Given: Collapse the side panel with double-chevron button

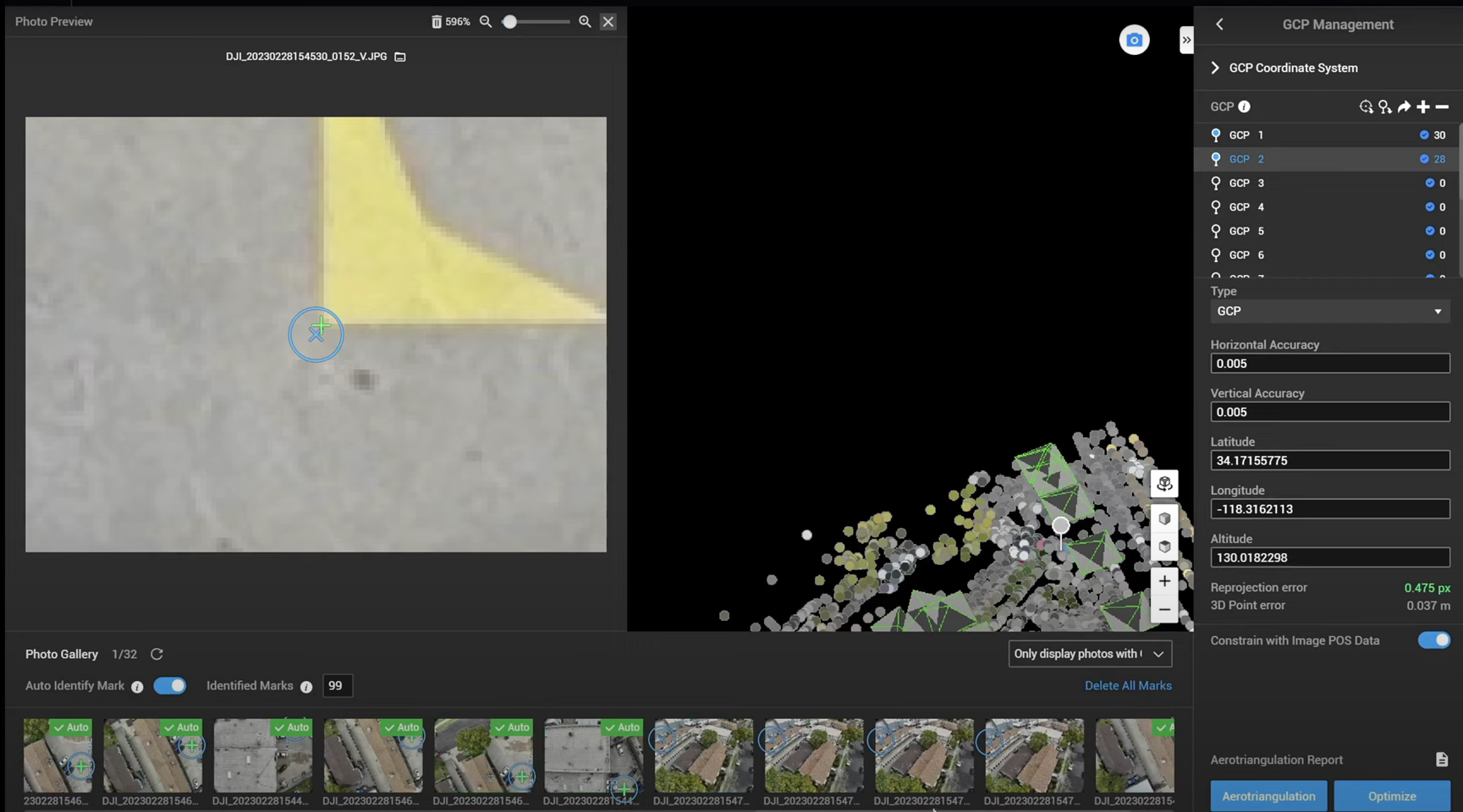Looking at the screenshot, I should pos(1186,40).
